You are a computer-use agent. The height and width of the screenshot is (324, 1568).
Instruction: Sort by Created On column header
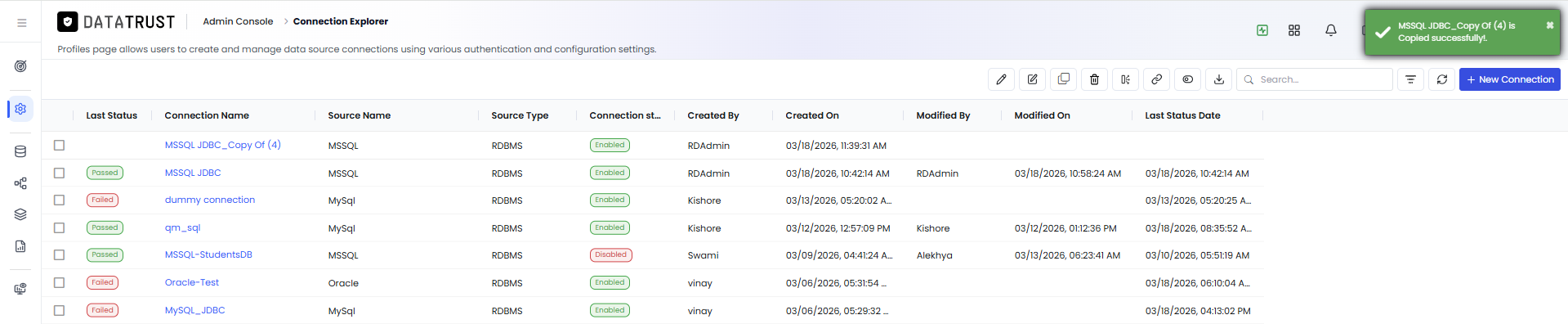(x=812, y=115)
